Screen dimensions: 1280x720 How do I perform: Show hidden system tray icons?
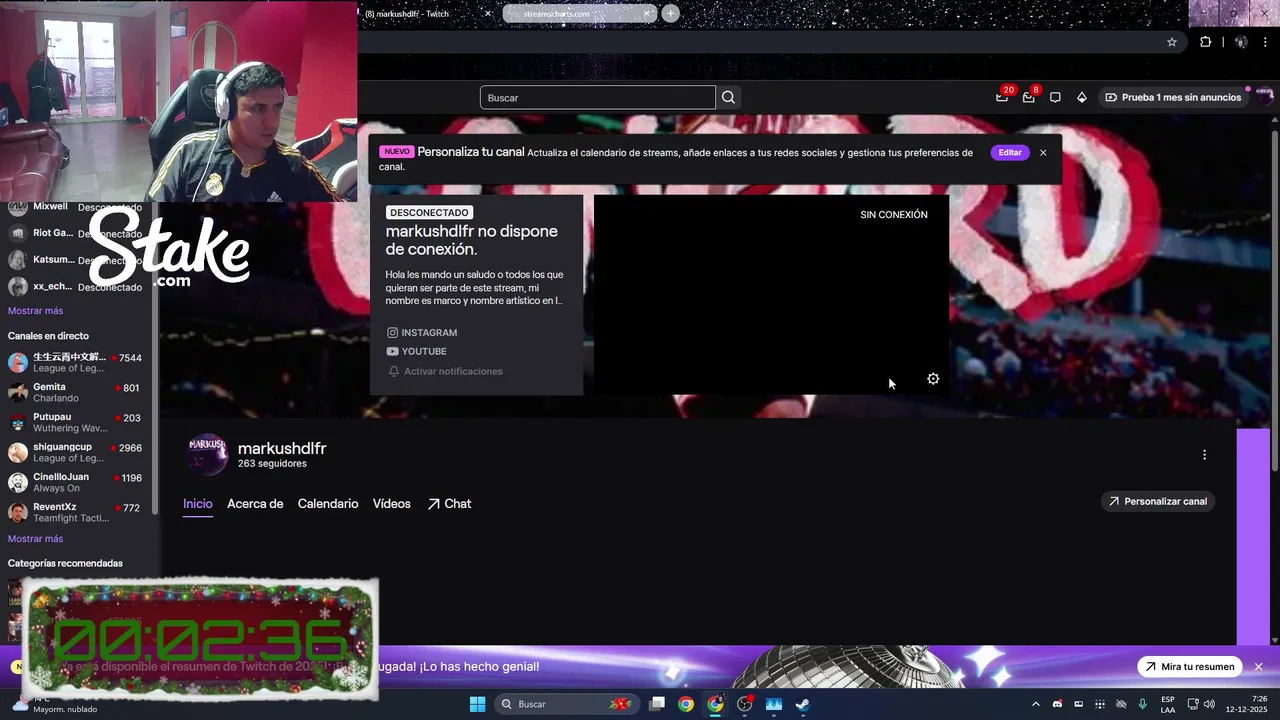[1035, 704]
